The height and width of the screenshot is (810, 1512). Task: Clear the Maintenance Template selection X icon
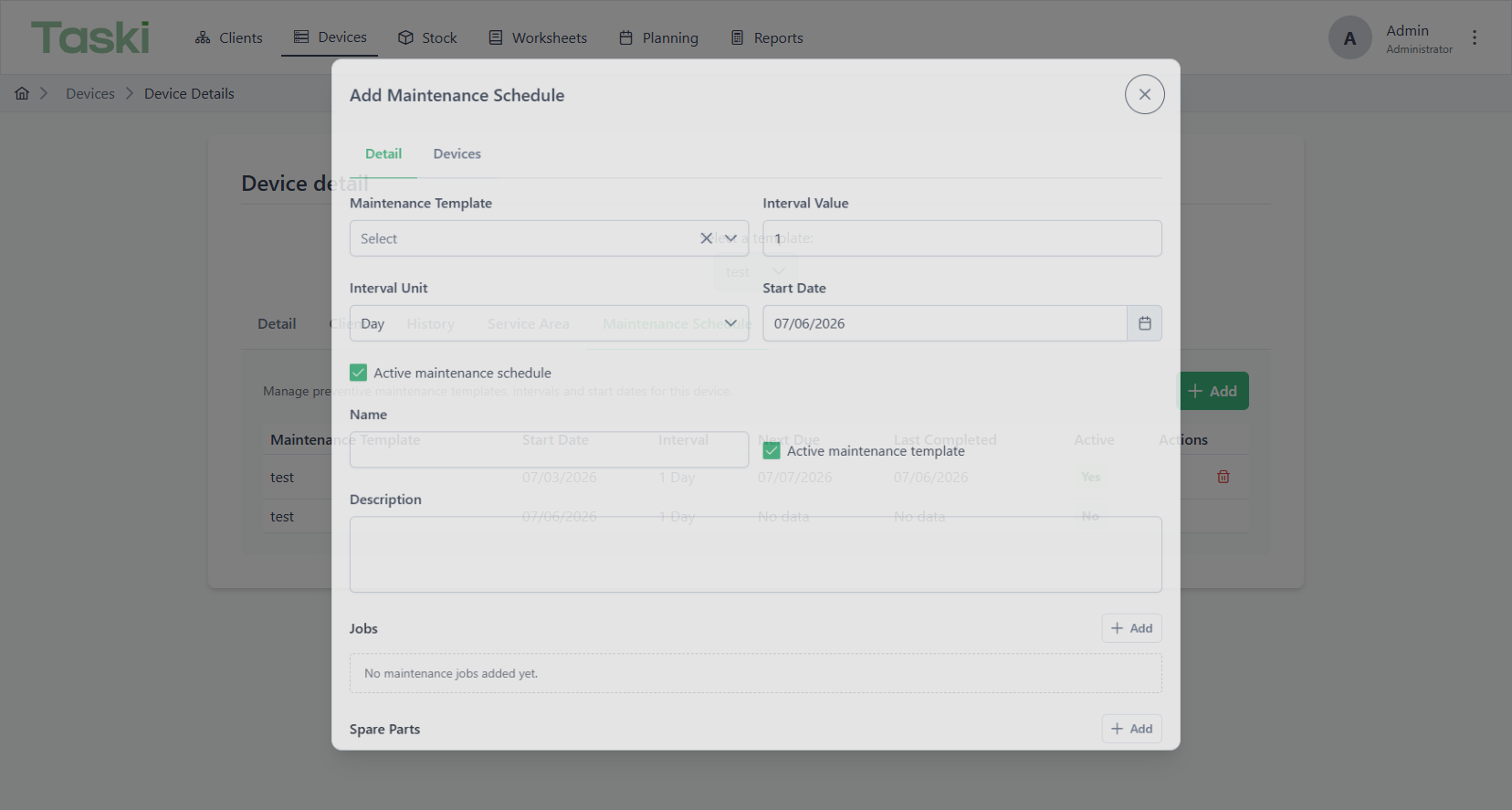click(706, 238)
